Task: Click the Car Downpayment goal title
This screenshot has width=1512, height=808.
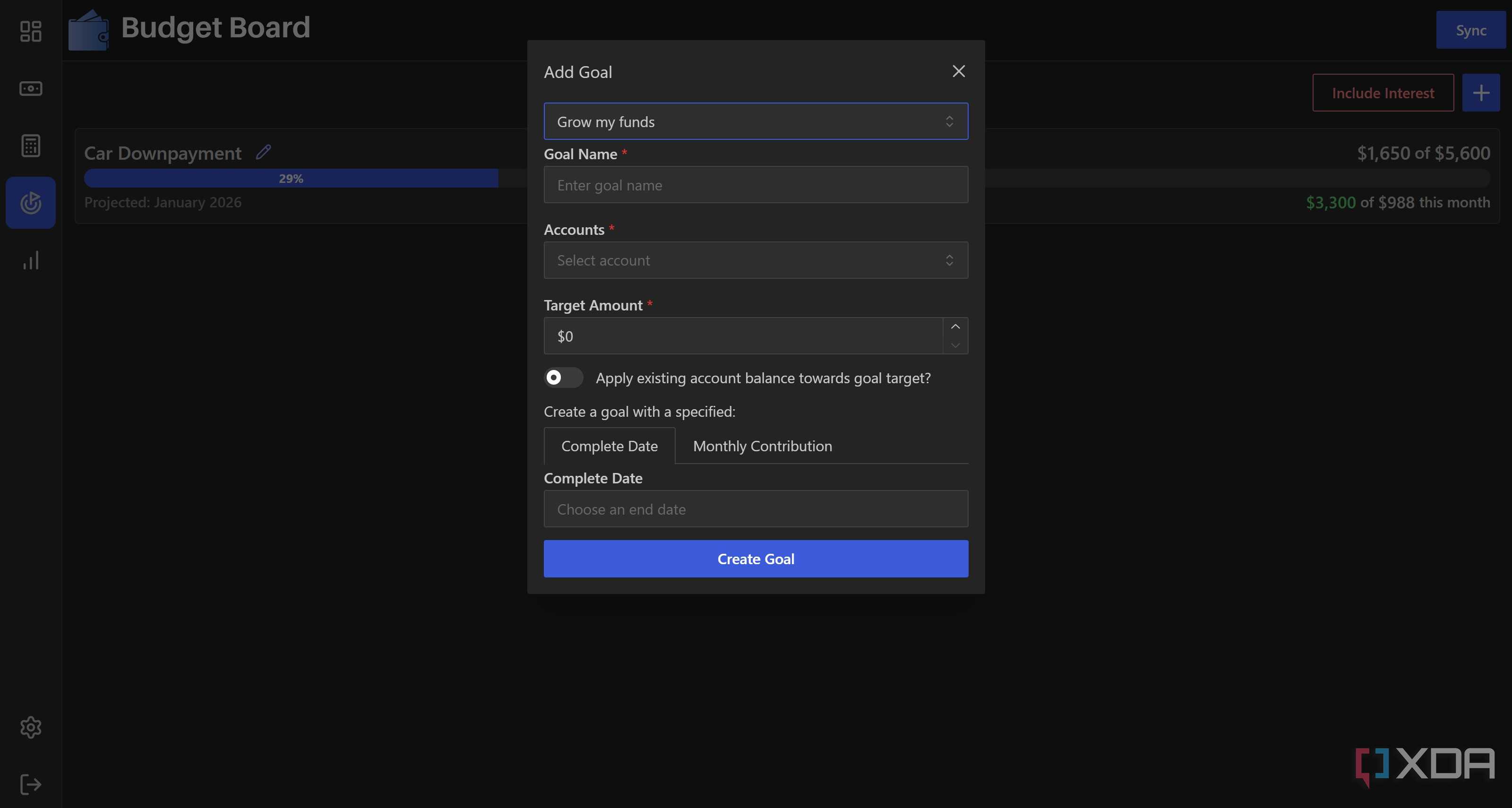Action: click(x=163, y=153)
